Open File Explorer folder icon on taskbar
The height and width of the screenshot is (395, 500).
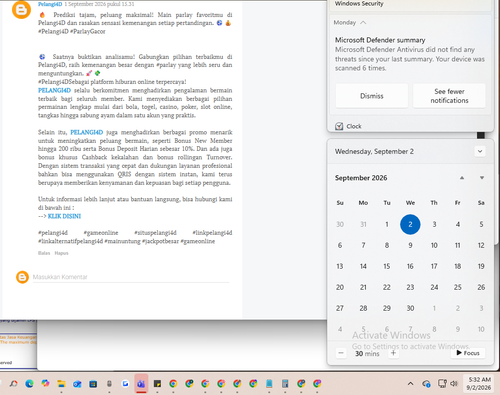[x=61, y=384]
